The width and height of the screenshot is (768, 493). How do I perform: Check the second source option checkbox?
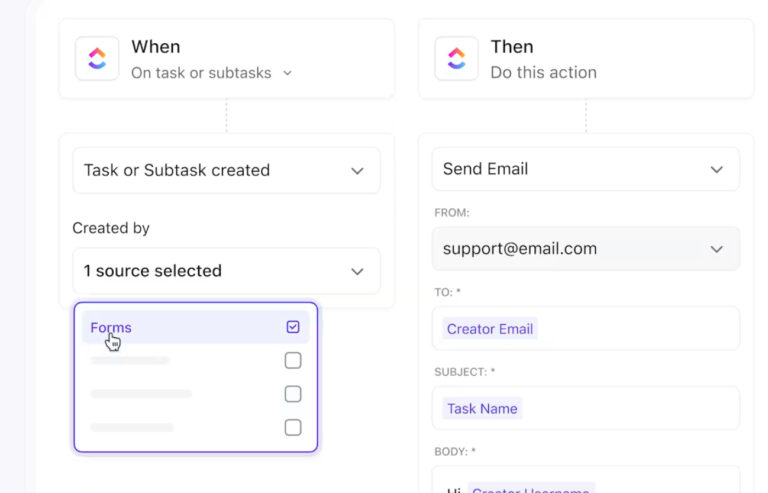point(293,360)
